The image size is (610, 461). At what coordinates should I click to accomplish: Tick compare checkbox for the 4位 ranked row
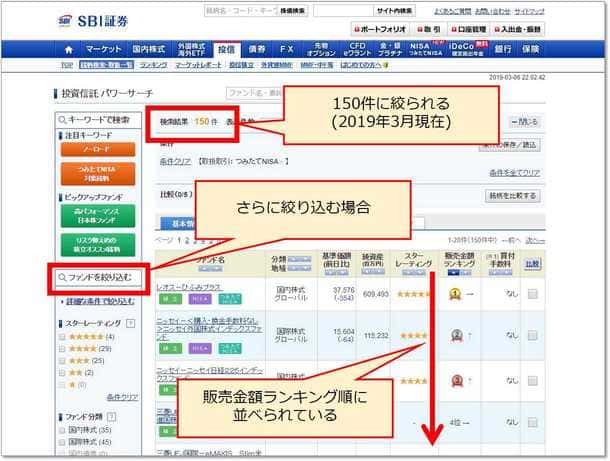(x=533, y=422)
